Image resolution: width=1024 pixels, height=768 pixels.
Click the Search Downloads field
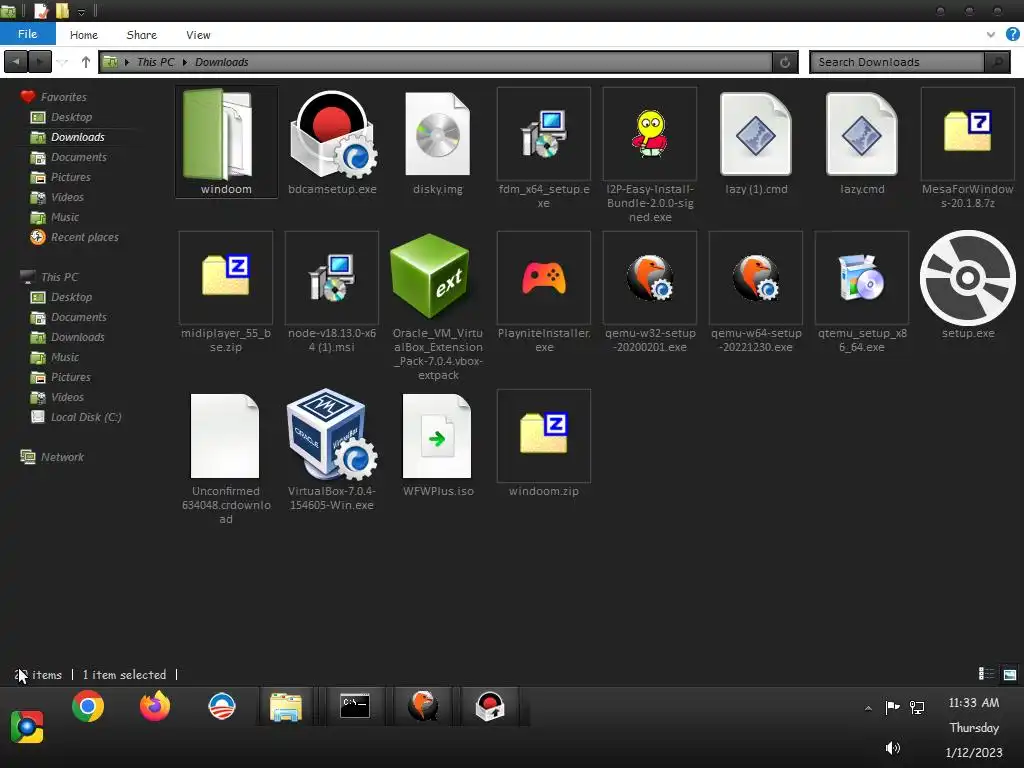click(896, 62)
